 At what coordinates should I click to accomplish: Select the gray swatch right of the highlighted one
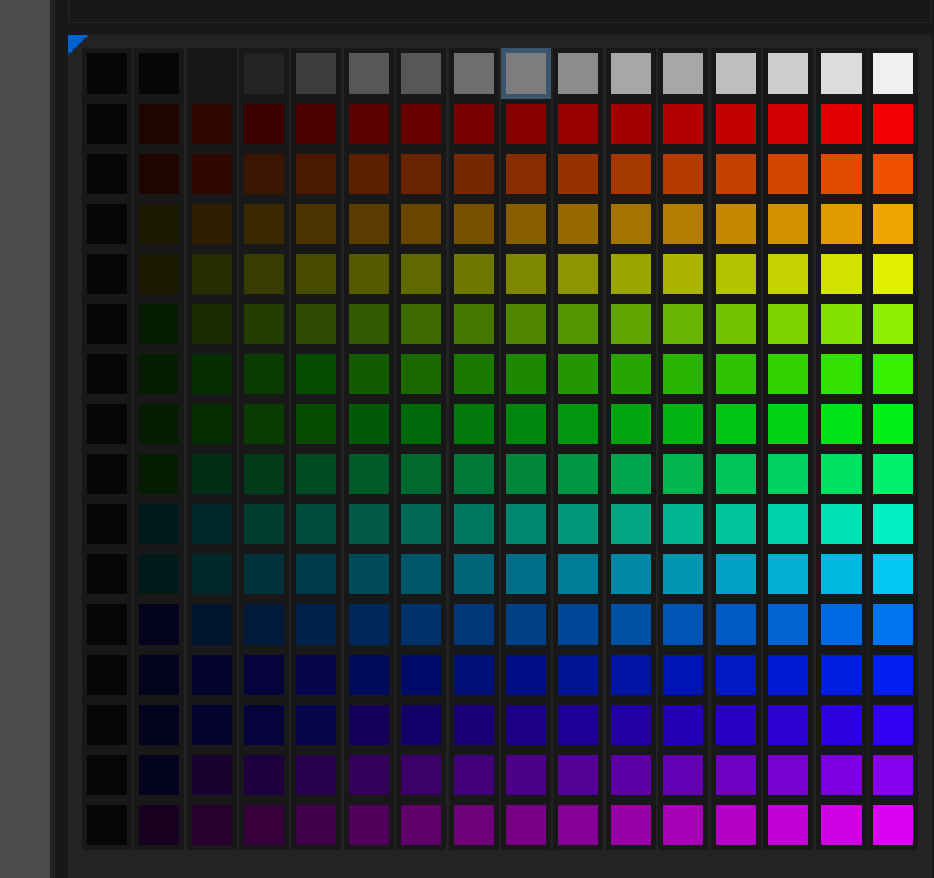click(x=578, y=73)
